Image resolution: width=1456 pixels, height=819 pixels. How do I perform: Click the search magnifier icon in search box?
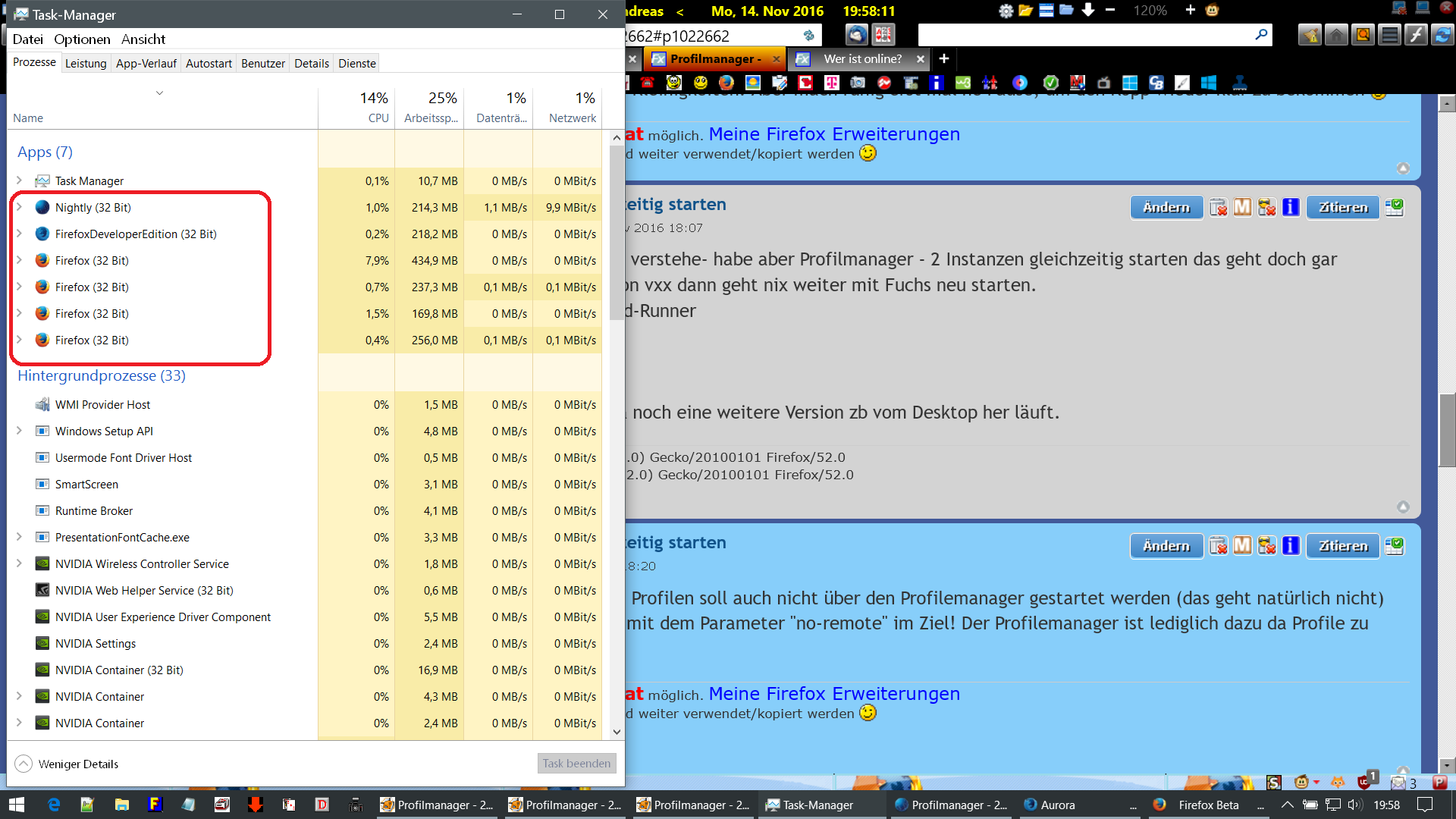pyautogui.click(x=1261, y=35)
